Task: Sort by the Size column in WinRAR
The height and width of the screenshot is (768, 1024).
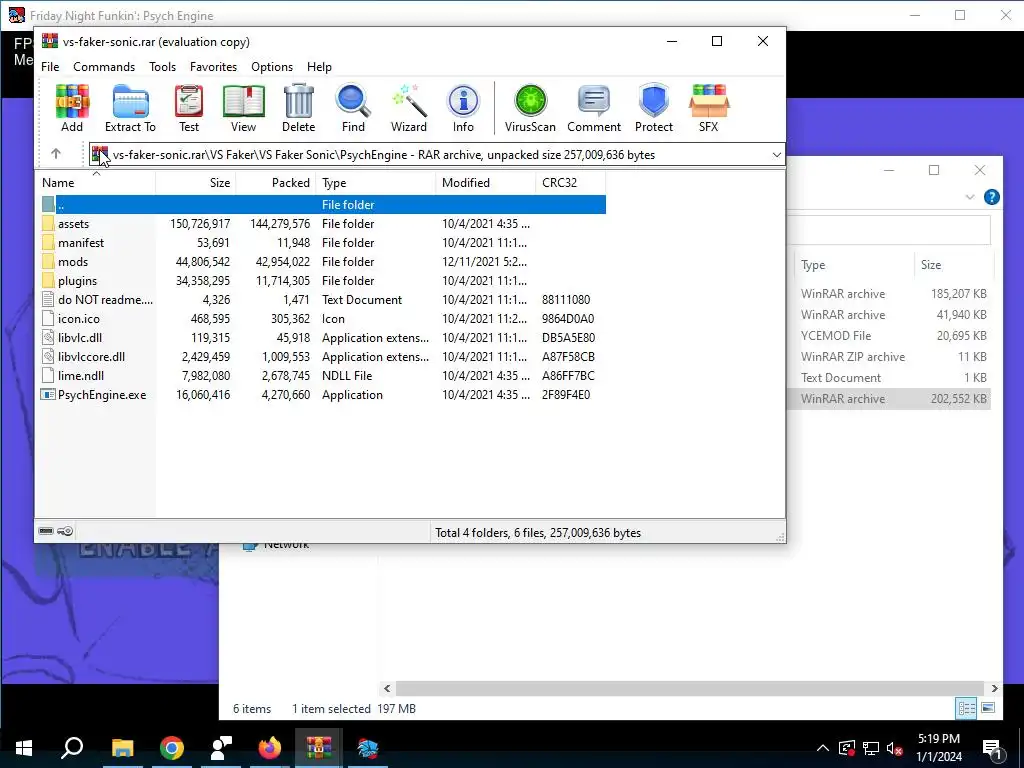Action: click(196, 183)
